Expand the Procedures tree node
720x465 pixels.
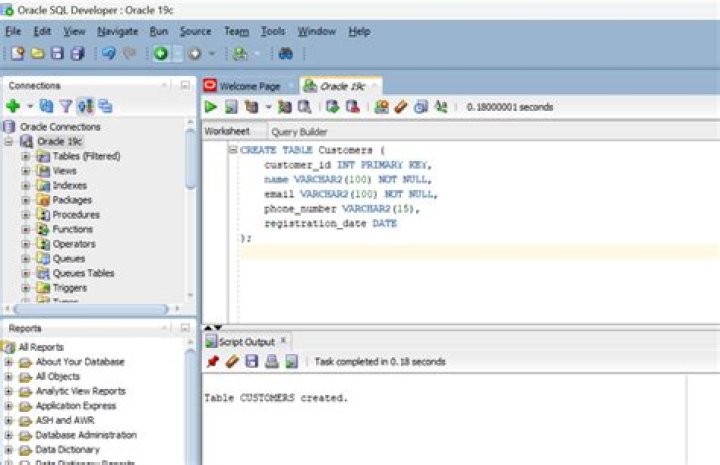coord(25,214)
